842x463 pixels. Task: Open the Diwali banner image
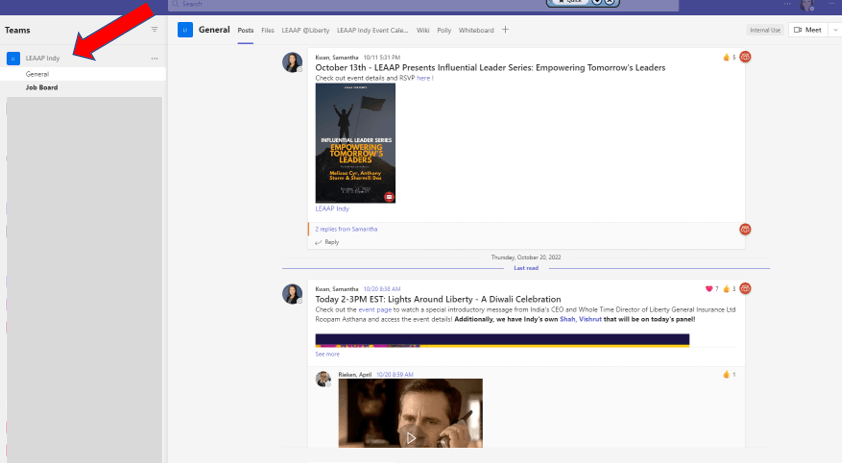[x=502, y=341]
